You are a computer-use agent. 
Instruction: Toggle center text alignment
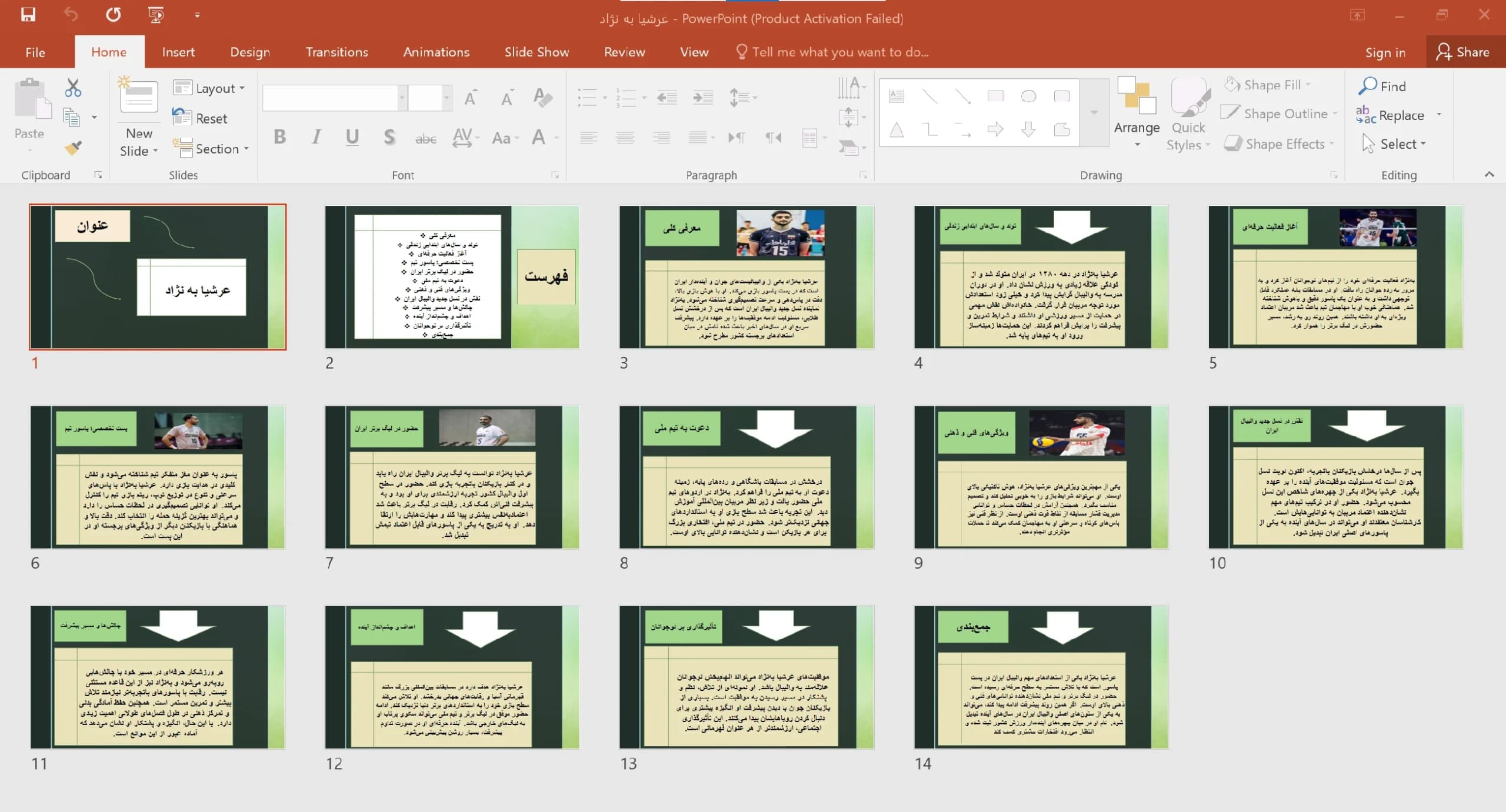pos(625,138)
